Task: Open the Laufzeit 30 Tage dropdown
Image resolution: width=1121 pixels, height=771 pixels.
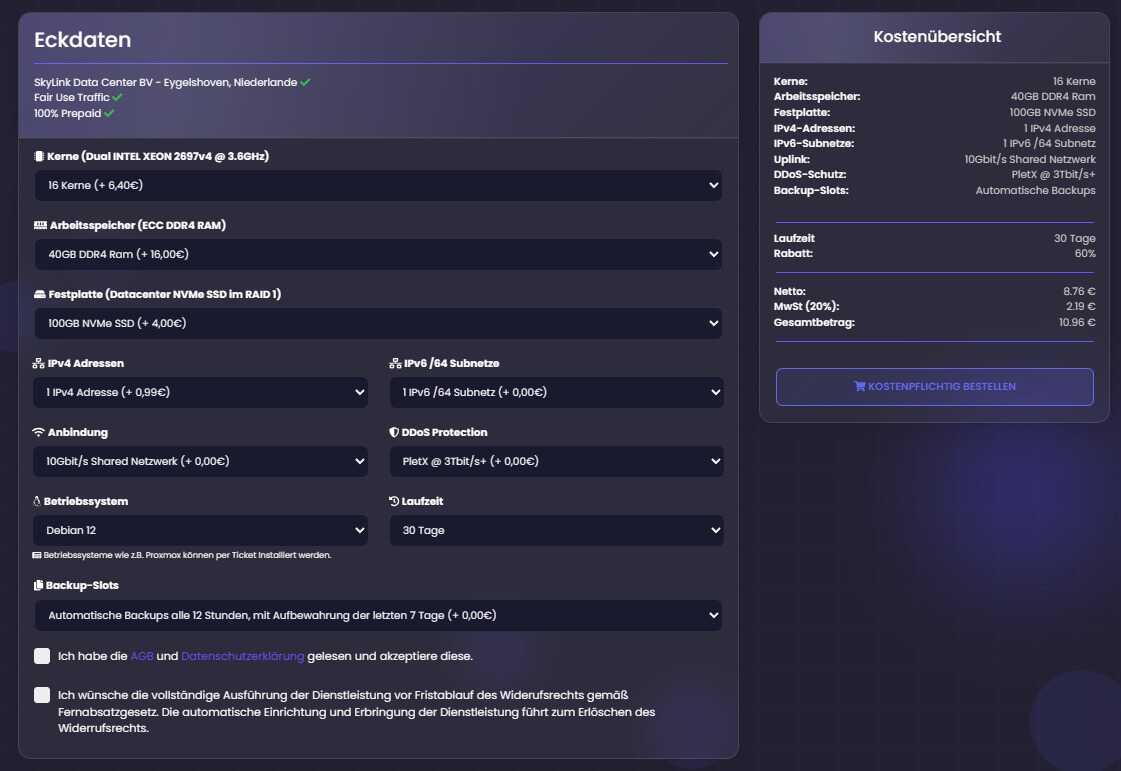Action: [556, 530]
